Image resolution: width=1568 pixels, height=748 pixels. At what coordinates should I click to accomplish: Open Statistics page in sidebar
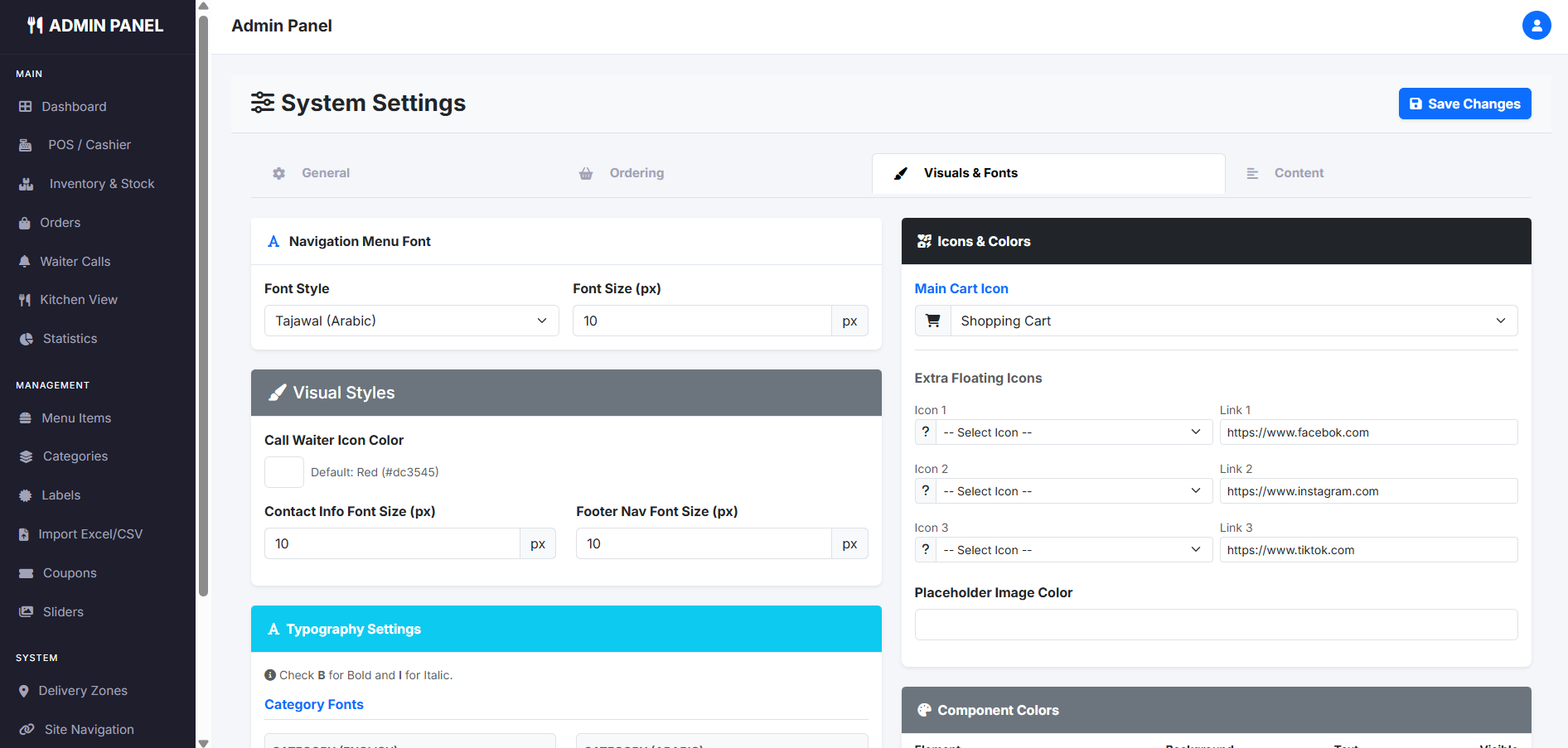pos(70,339)
